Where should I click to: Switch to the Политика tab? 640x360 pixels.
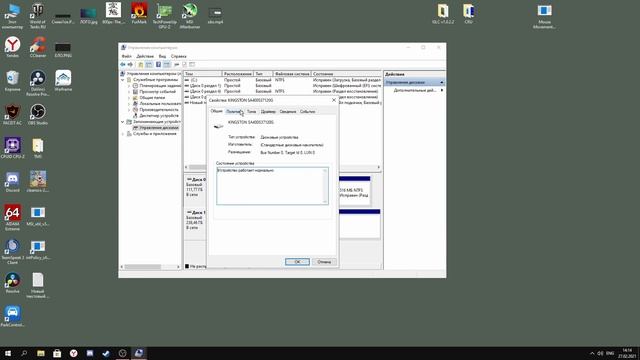[234, 111]
